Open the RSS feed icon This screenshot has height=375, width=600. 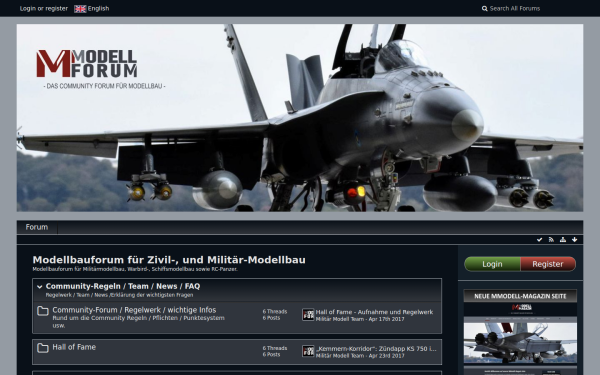551,240
